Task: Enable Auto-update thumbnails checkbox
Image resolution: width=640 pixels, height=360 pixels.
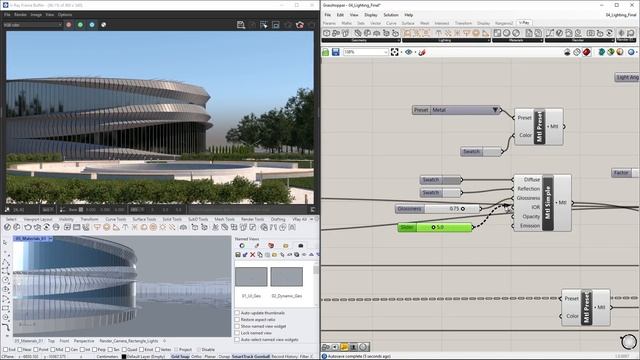Action: point(237,313)
